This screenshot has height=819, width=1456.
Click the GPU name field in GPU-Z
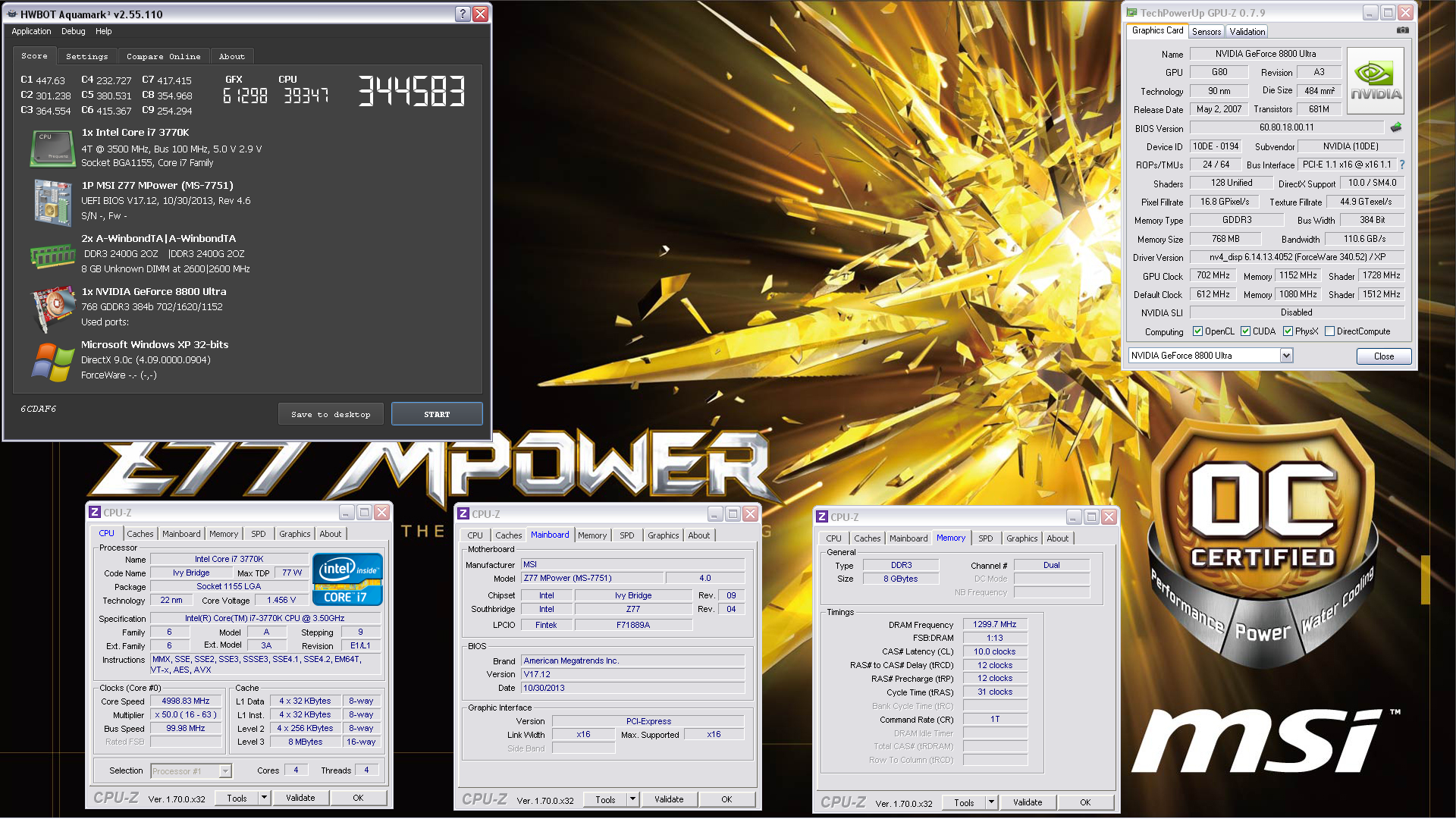1266,54
